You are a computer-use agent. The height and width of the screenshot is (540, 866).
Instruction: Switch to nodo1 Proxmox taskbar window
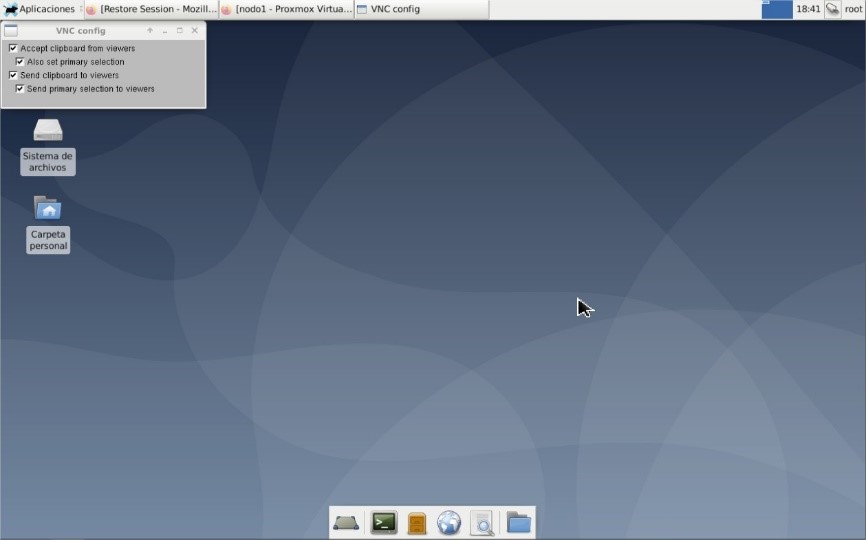286,9
